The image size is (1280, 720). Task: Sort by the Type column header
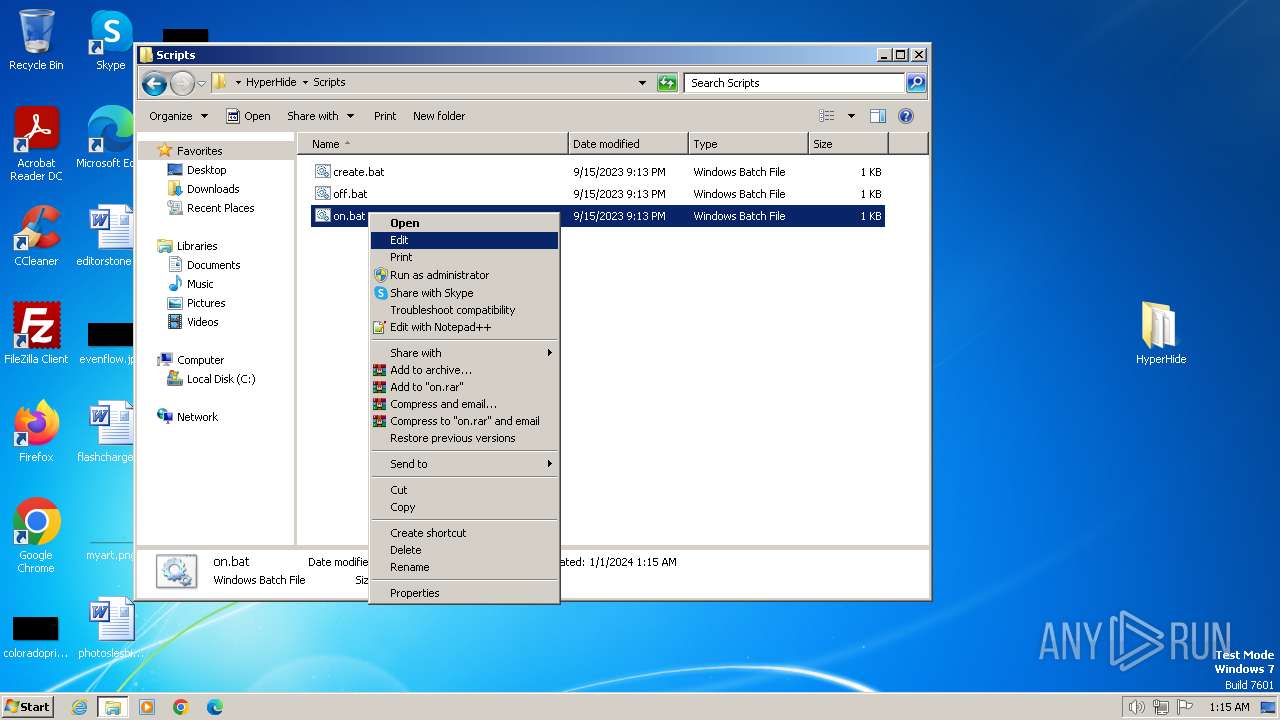tap(748, 144)
